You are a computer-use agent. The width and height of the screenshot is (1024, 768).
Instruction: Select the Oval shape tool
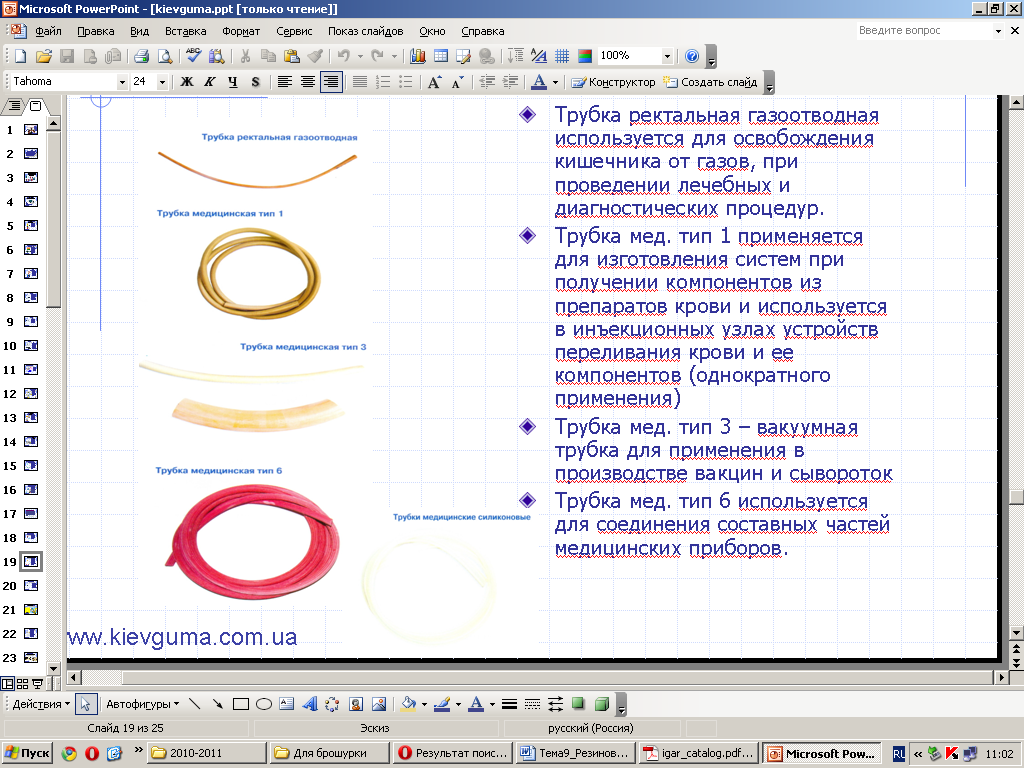(264, 704)
